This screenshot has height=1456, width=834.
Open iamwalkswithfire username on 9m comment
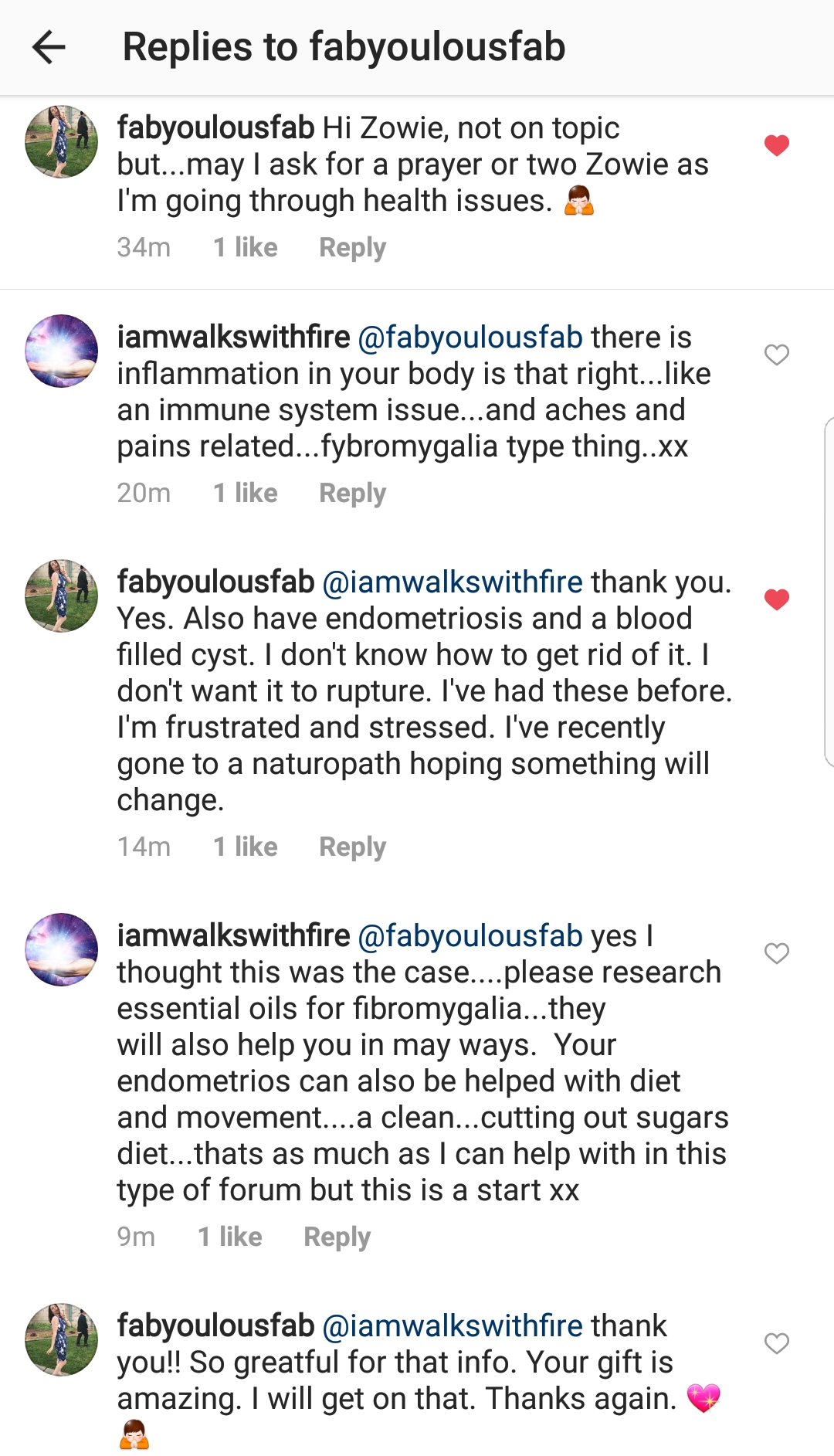233,936
